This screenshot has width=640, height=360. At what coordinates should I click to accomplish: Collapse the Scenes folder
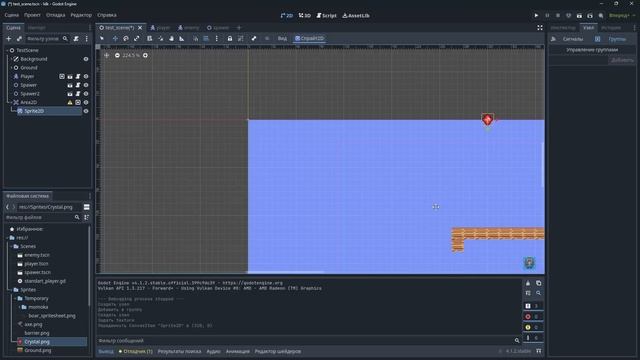pos(11,246)
